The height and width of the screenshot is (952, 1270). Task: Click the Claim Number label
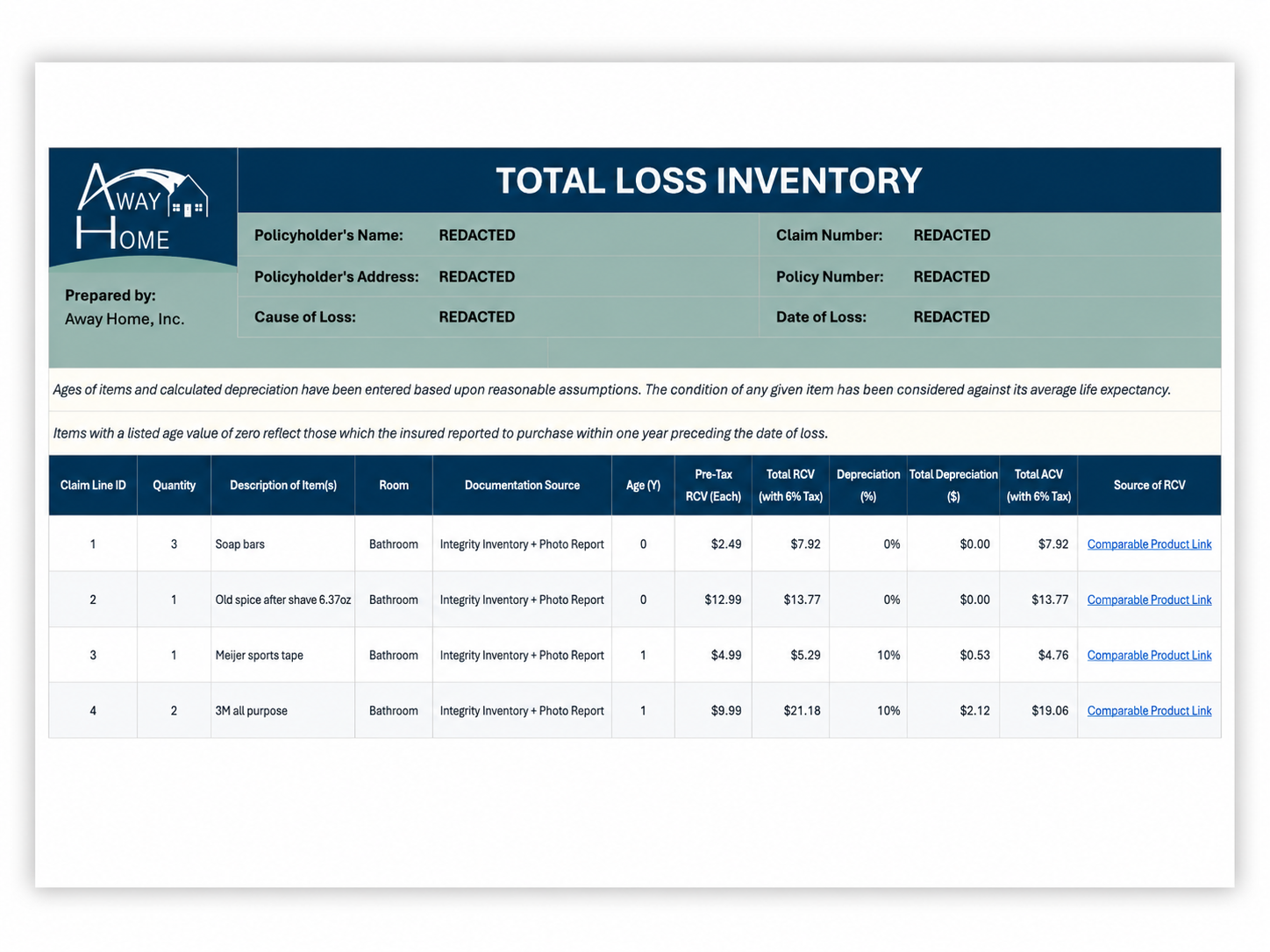point(829,235)
